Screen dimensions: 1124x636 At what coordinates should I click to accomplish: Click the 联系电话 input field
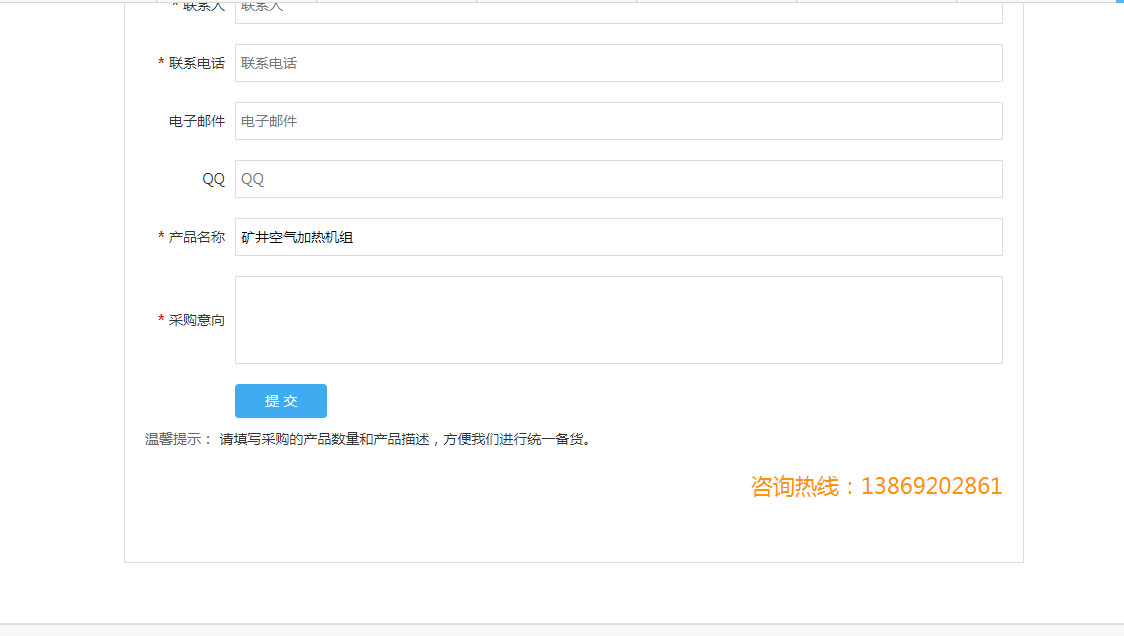click(x=618, y=63)
